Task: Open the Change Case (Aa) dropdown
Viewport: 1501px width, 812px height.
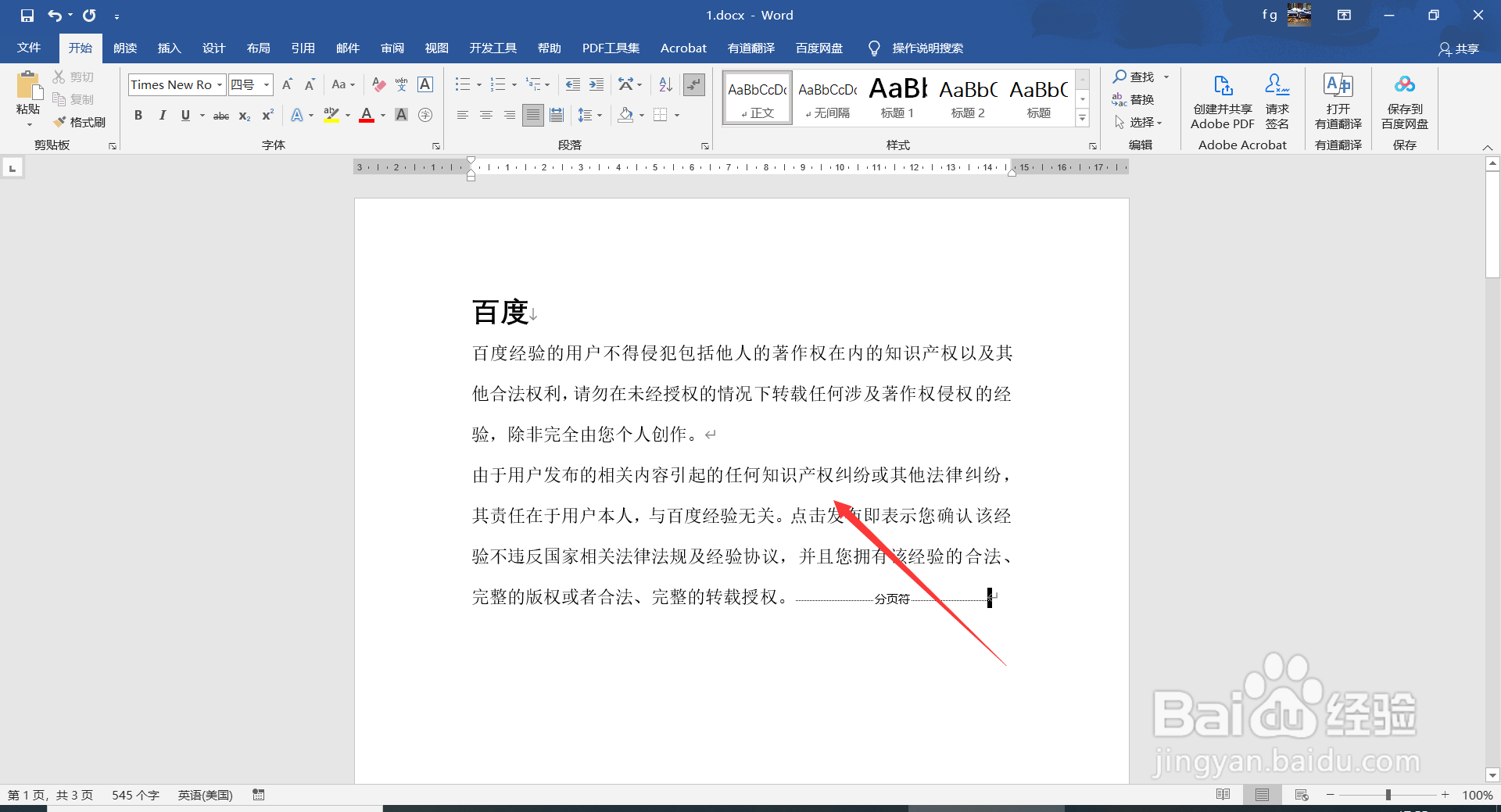Action: pyautogui.click(x=343, y=84)
